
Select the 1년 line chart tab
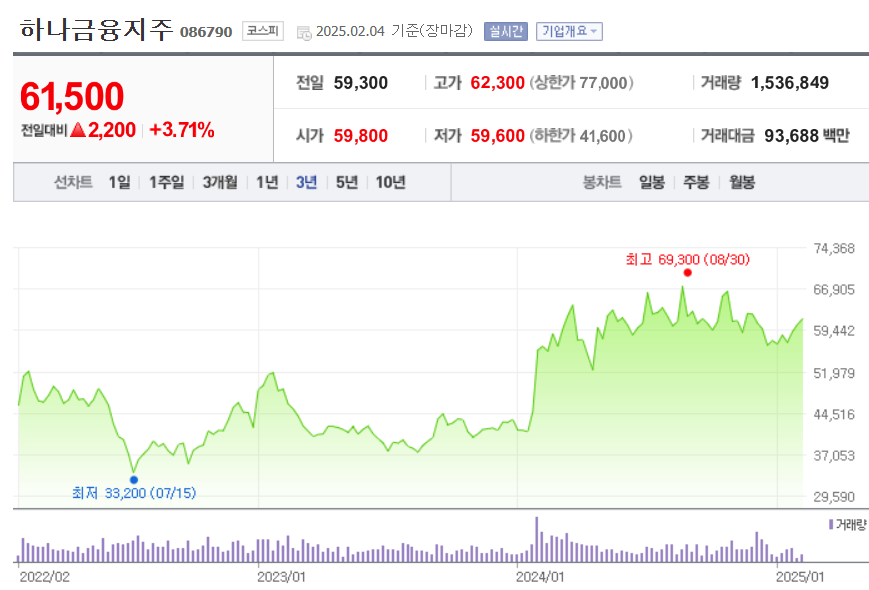click(267, 182)
